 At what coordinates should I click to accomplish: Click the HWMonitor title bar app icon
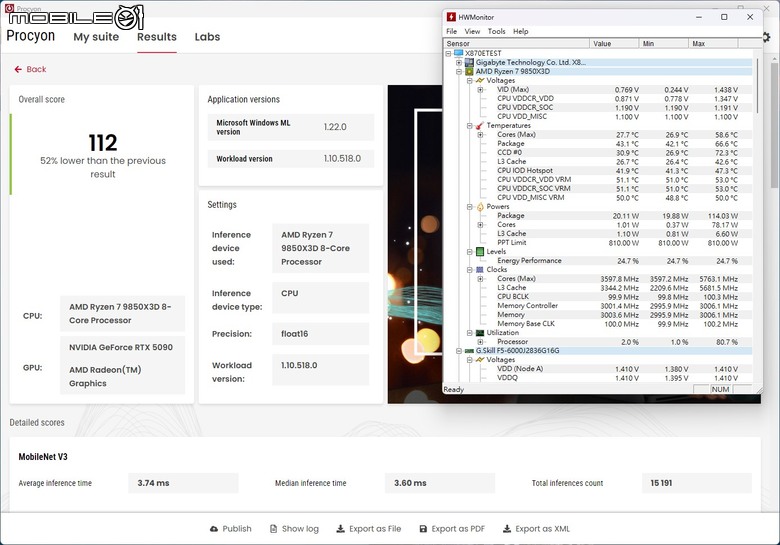[451, 17]
